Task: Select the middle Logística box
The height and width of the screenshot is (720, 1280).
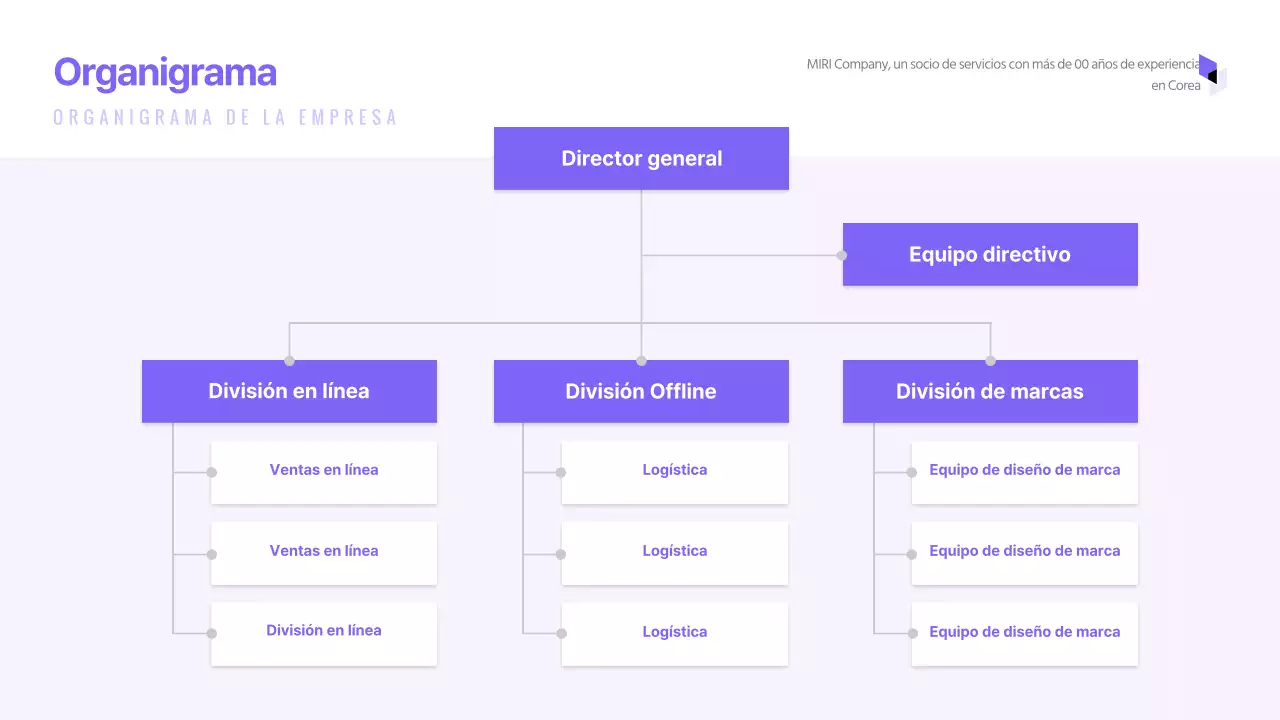Action: 675,551
